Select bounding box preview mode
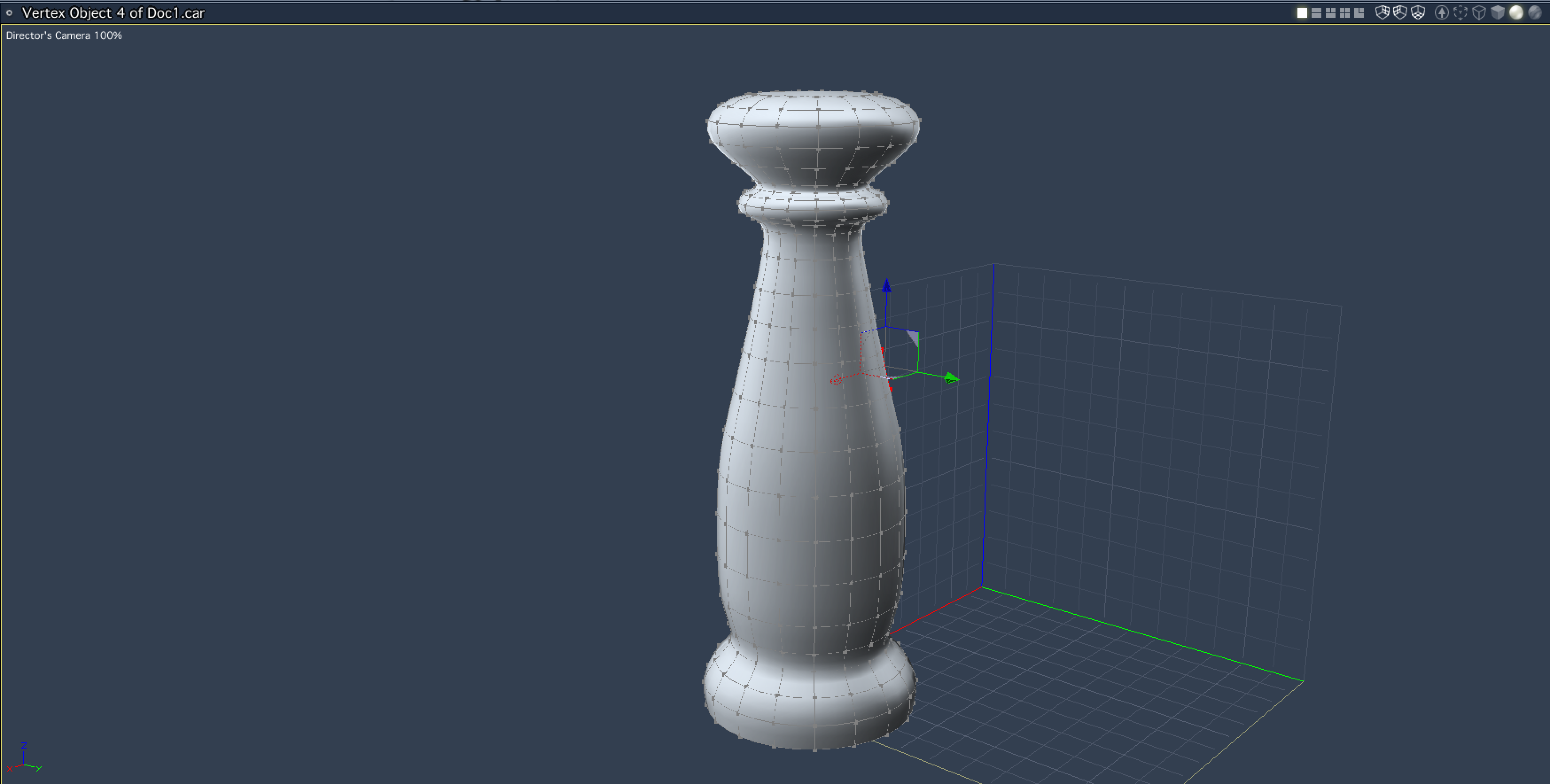This screenshot has height=784, width=1550. click(1460, 13)
